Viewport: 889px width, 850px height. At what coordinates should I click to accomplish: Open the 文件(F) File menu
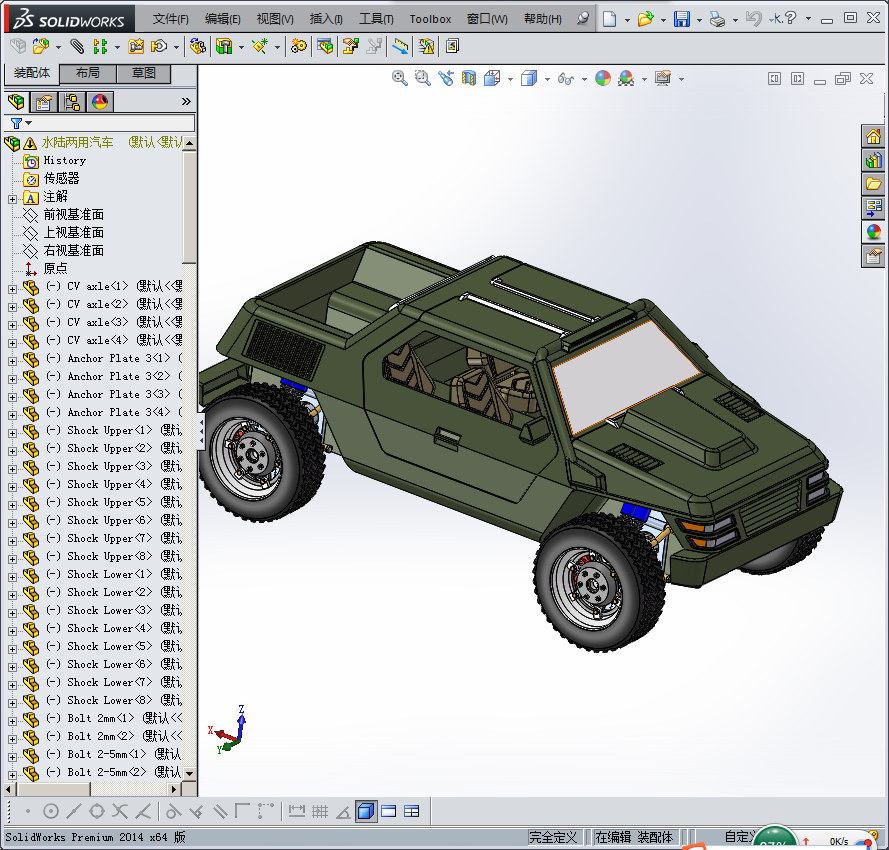point(171,19)
